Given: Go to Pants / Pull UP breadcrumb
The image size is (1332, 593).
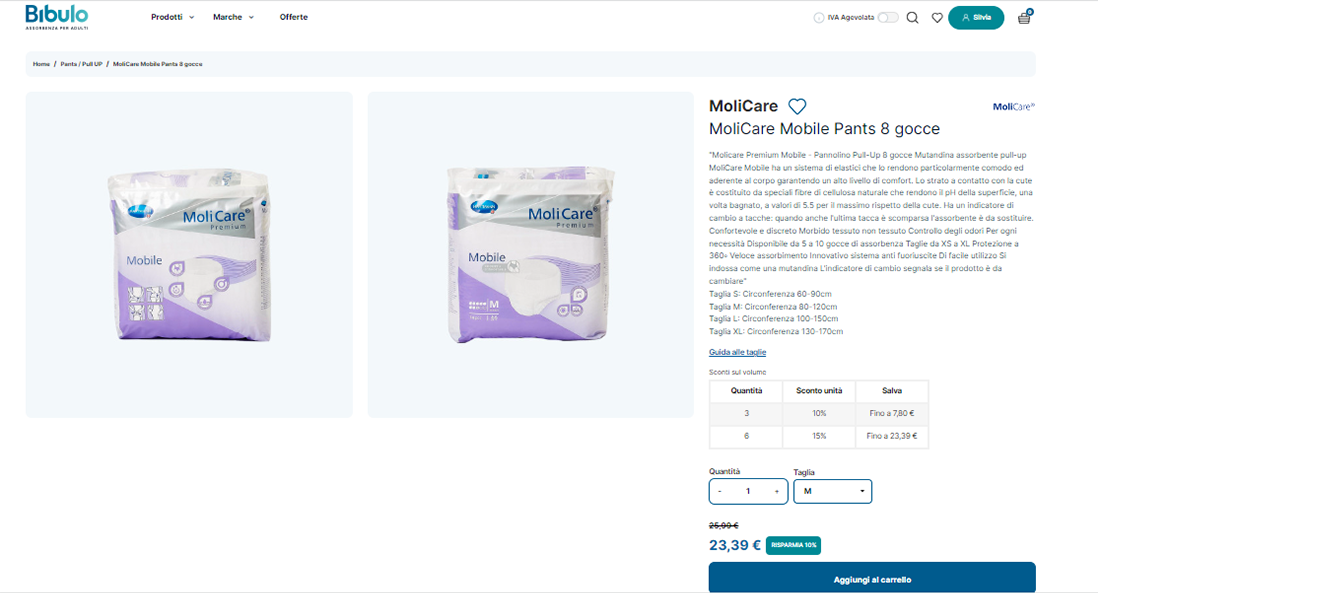Looking at the screenshot, I should (81, 64).
